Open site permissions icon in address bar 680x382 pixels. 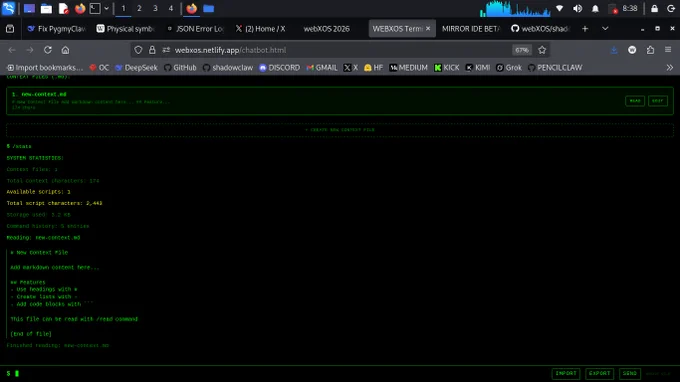166,50
